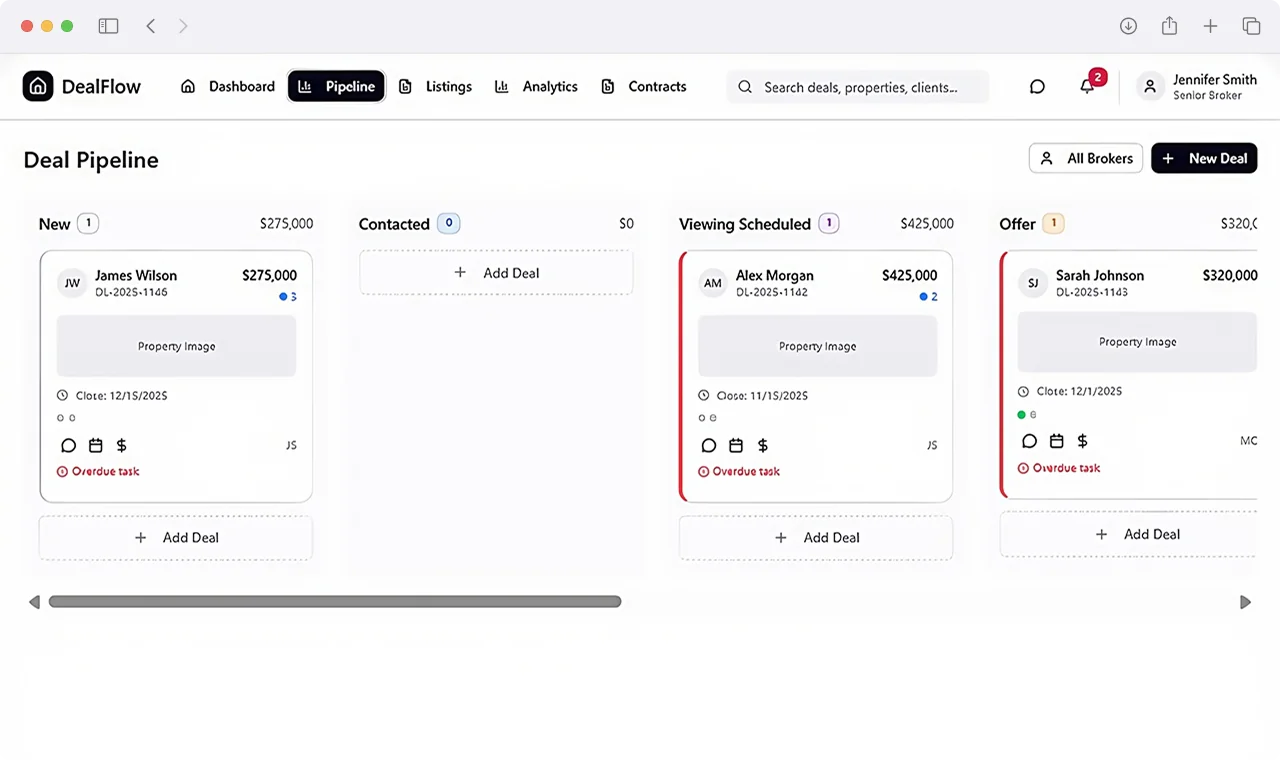Click dollar icon on Alex Morgan card
This screenshot has height=760, width=1280.
click(x=762, y=445)
